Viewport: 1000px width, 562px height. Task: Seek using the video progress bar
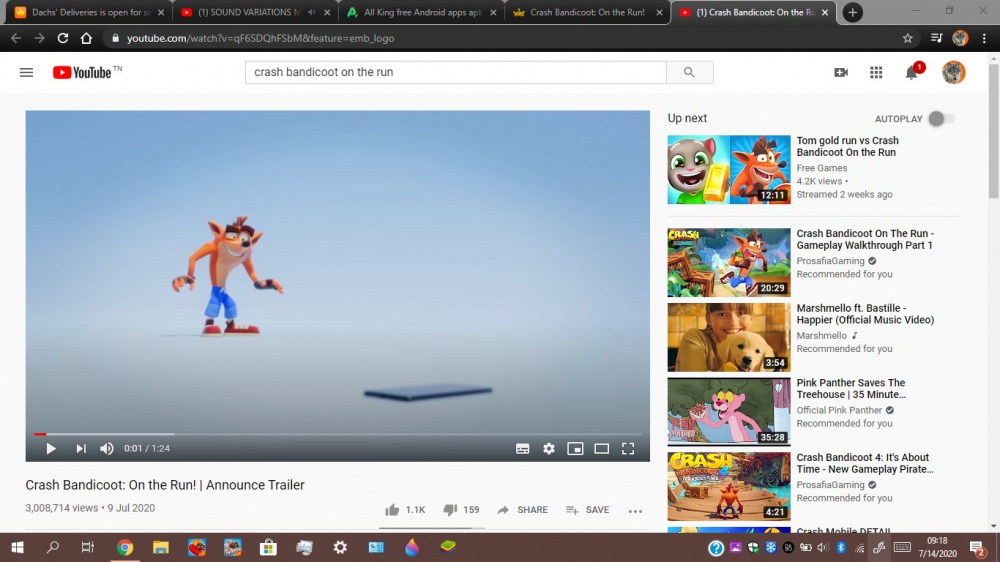coord(338,434)
